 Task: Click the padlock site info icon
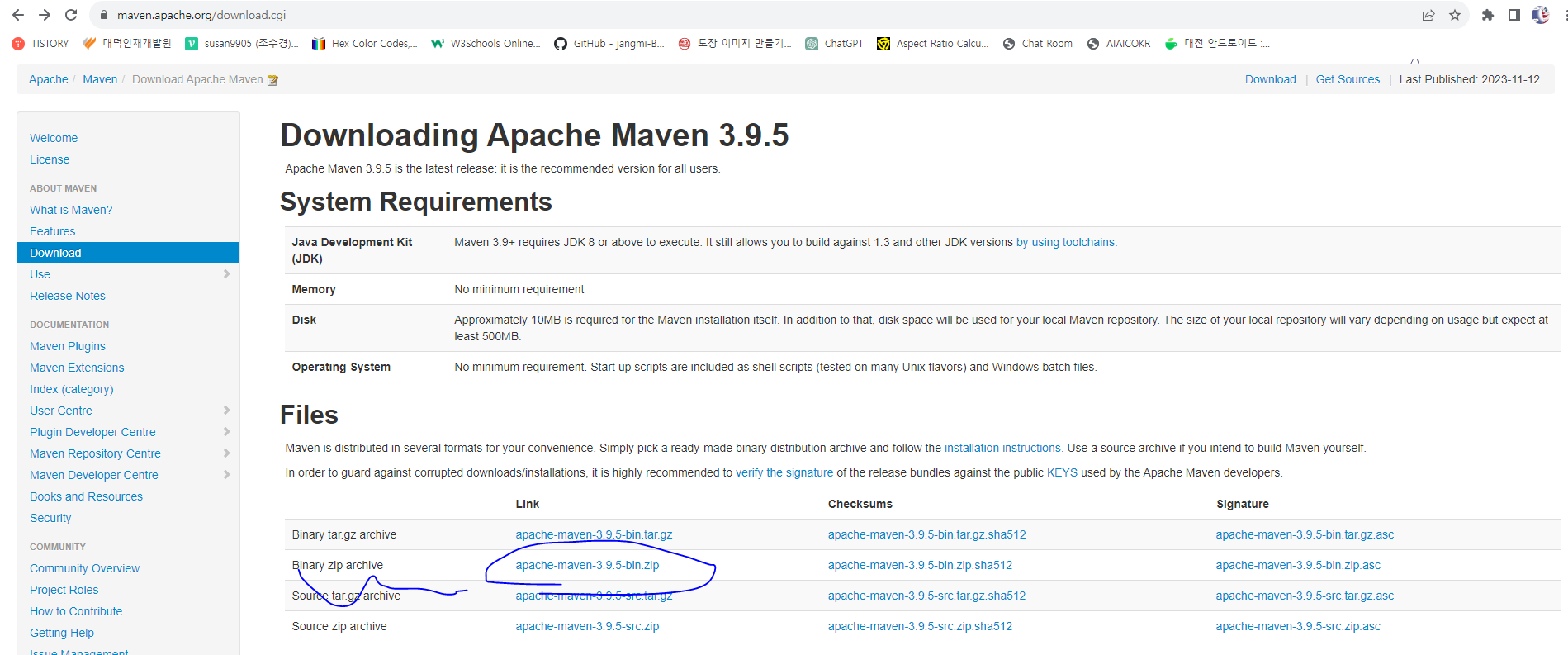tap(103, 15)
